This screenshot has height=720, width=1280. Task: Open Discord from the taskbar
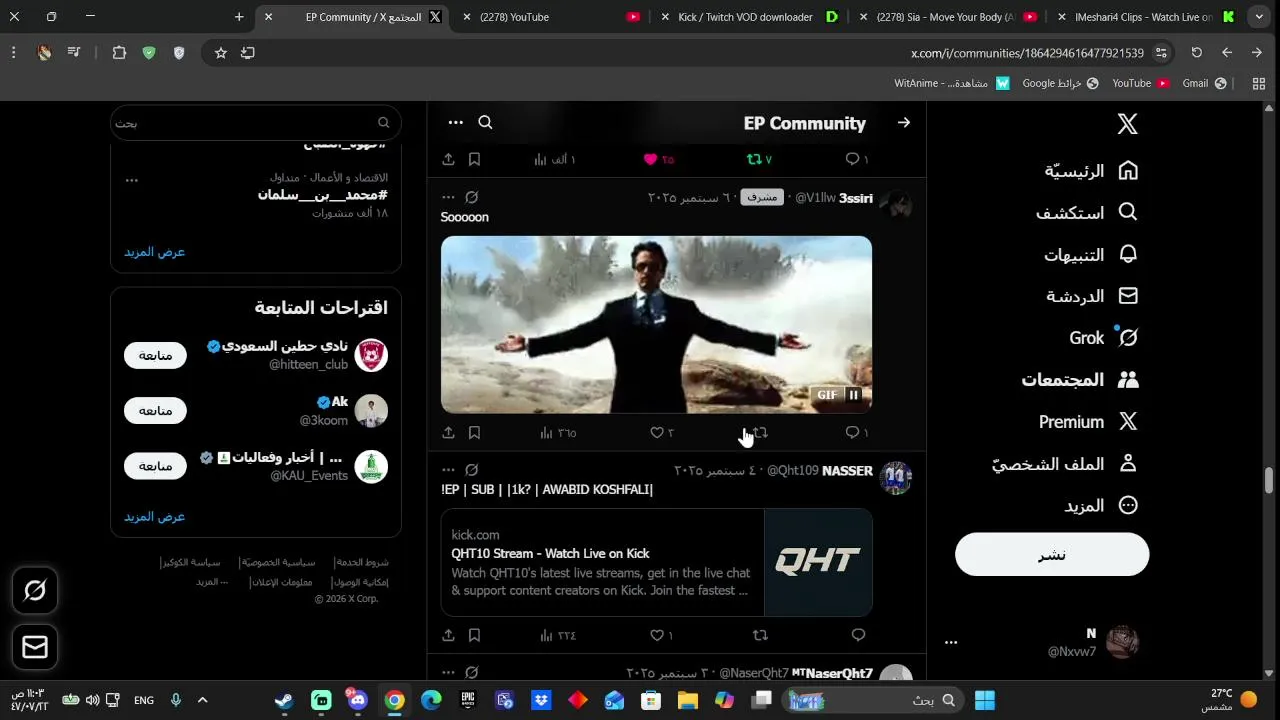[x=358, y=700]
